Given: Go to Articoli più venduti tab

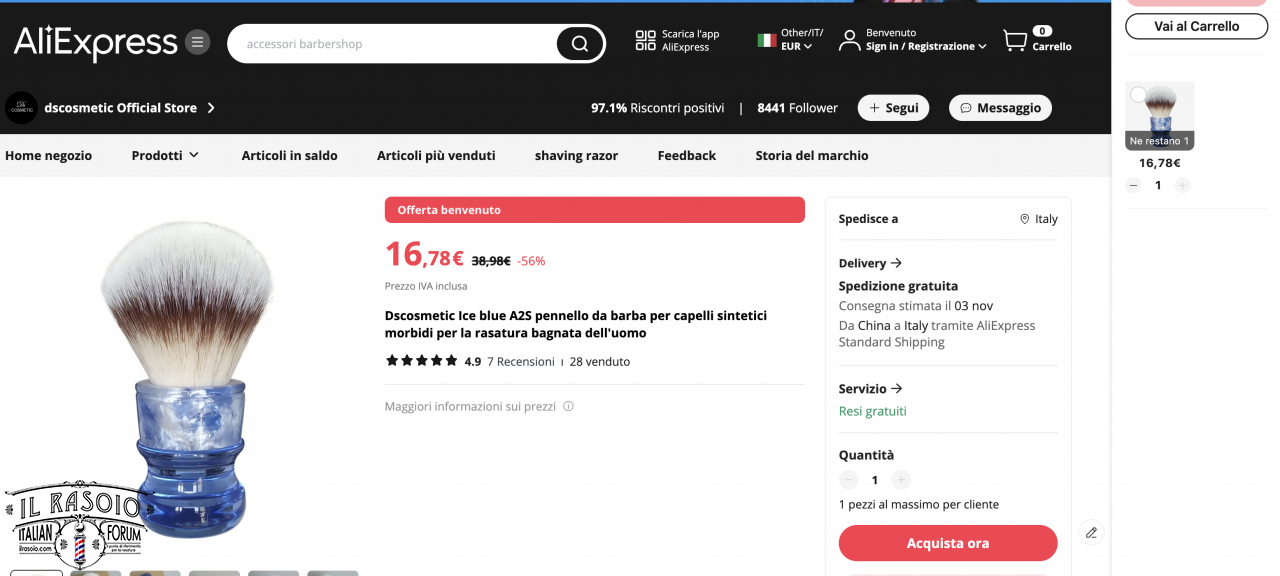Looking at the screenshot, I should pyautogui.click(x=436, y=155).
